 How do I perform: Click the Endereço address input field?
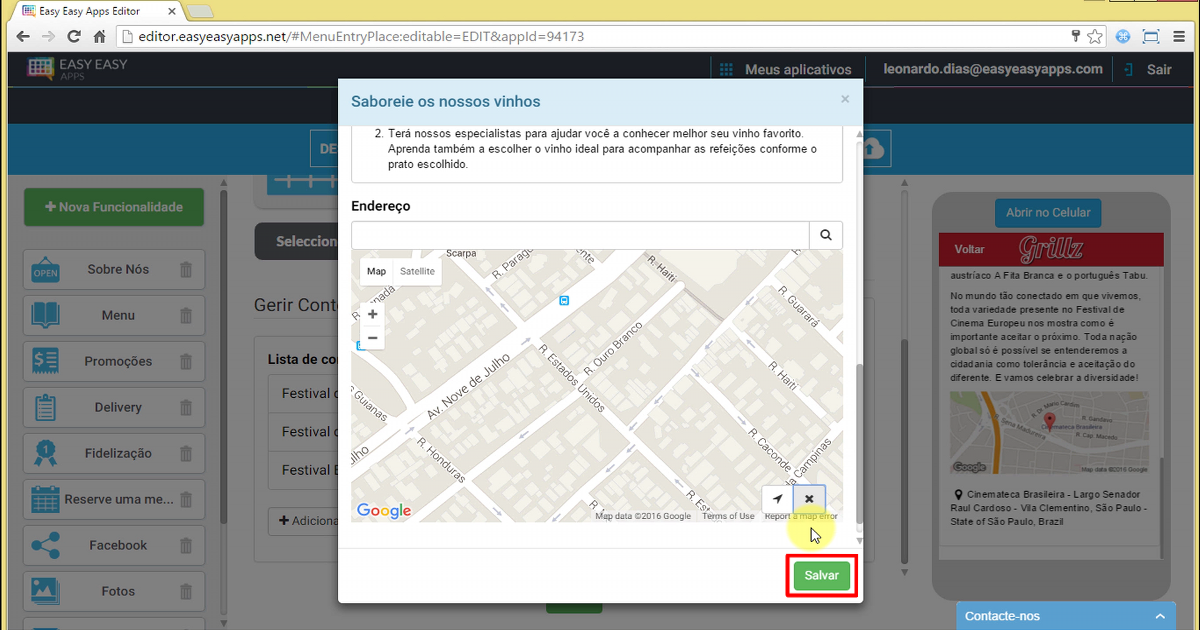580,234
